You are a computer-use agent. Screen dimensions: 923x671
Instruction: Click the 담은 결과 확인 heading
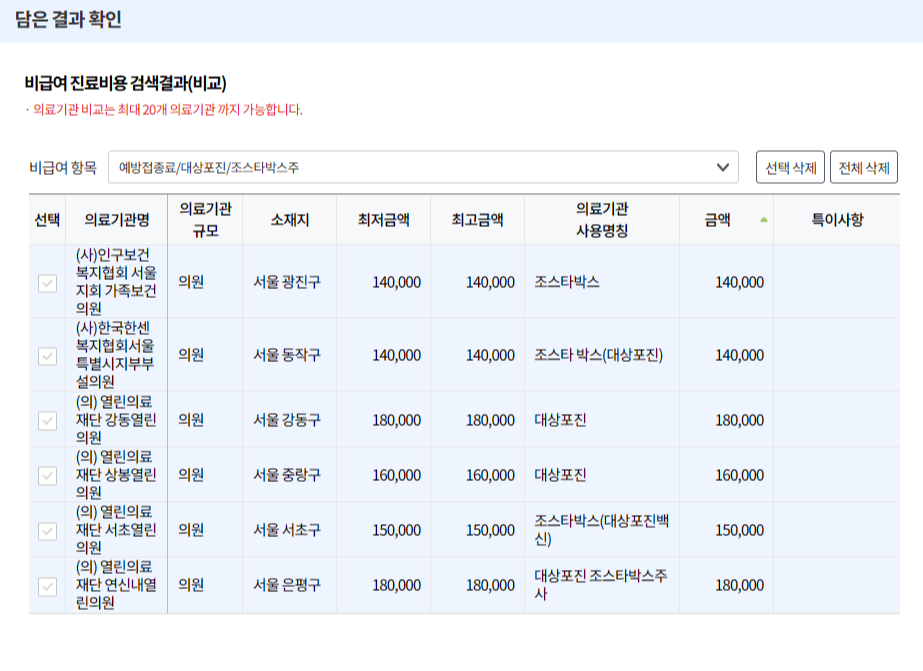(69, 20)
